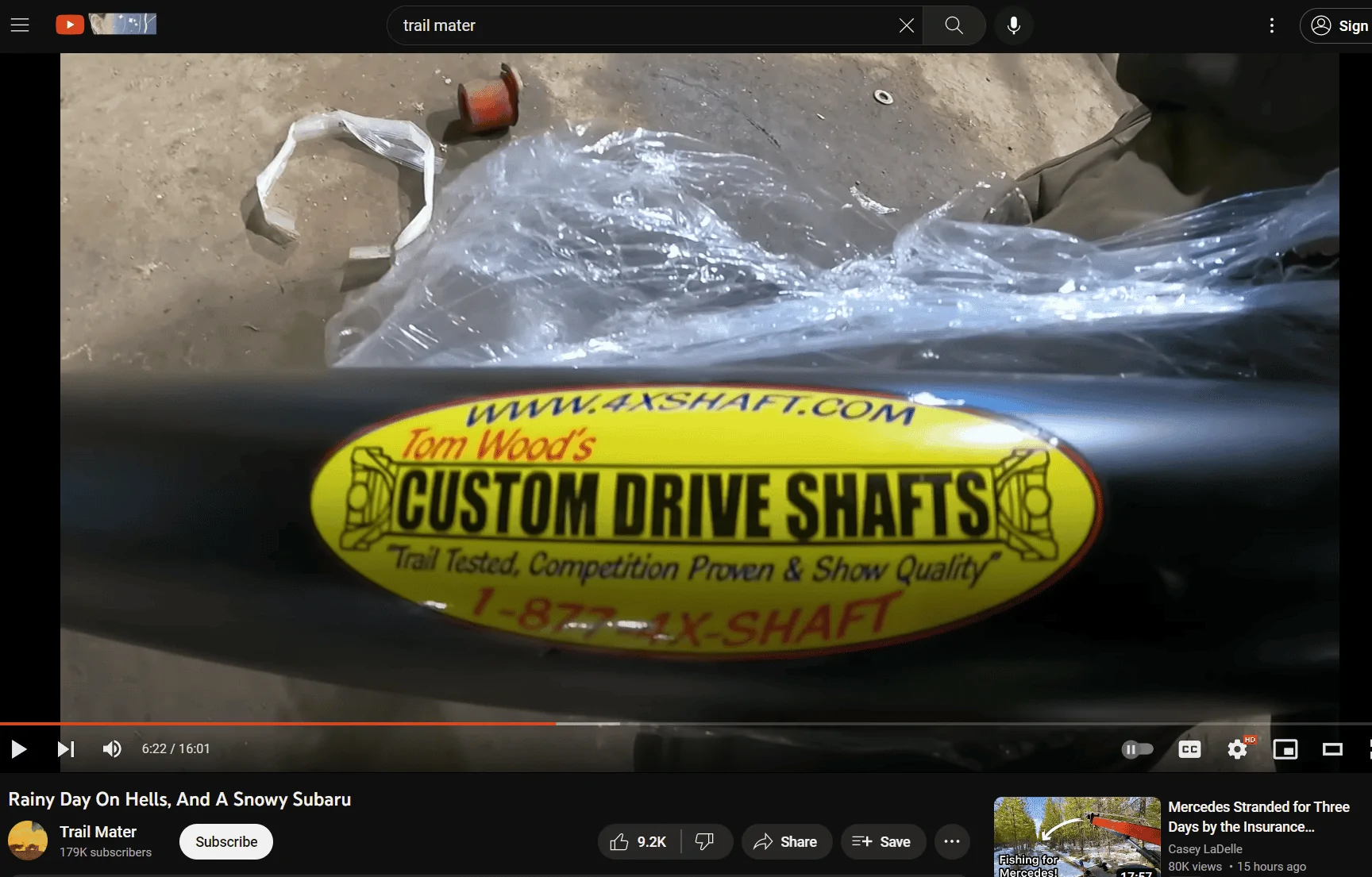Turn on closed captions
1372x877 pixels.
point(1189,749)
